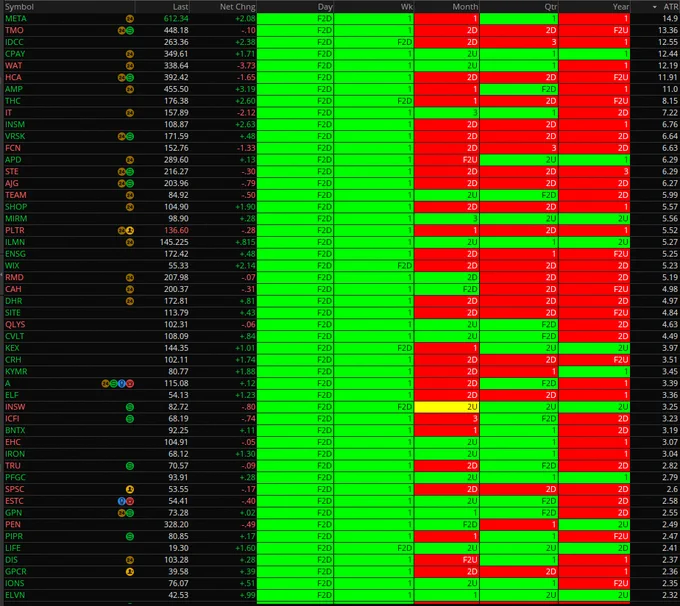Click the green circle icon on GPN row
Viewport: 680px width, 606px height.
tap(130, 513)
